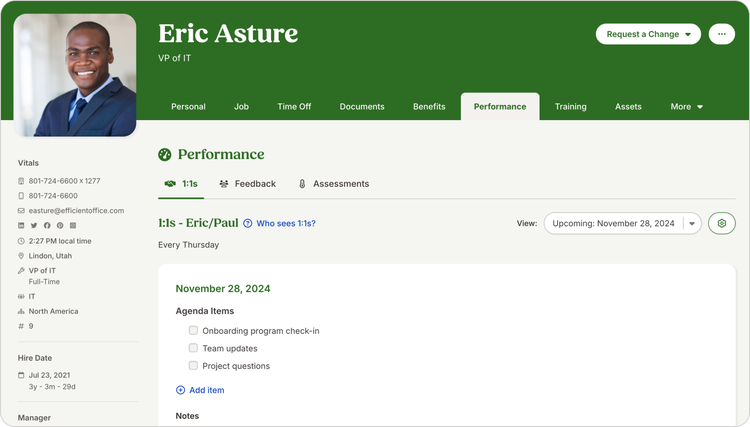750x427 pixels.
Task: Open the Feedback sub-tab
Action: coord(247,184)
